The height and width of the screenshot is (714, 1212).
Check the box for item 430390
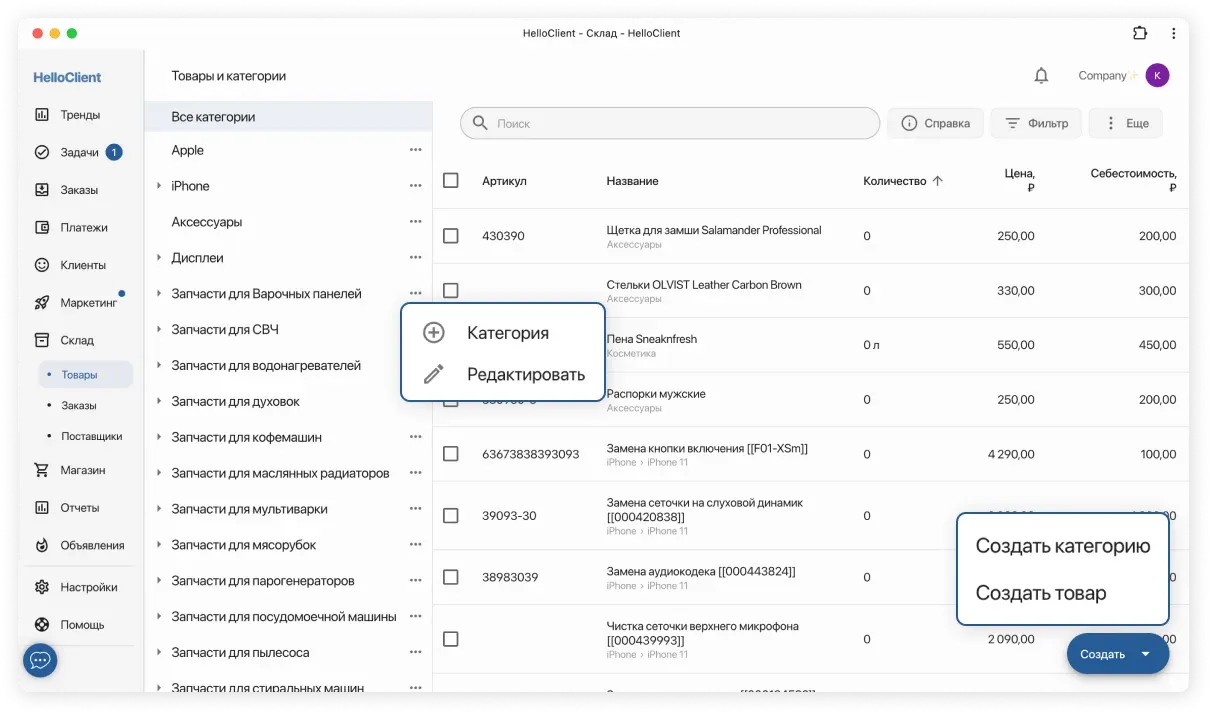coord(451,236)
